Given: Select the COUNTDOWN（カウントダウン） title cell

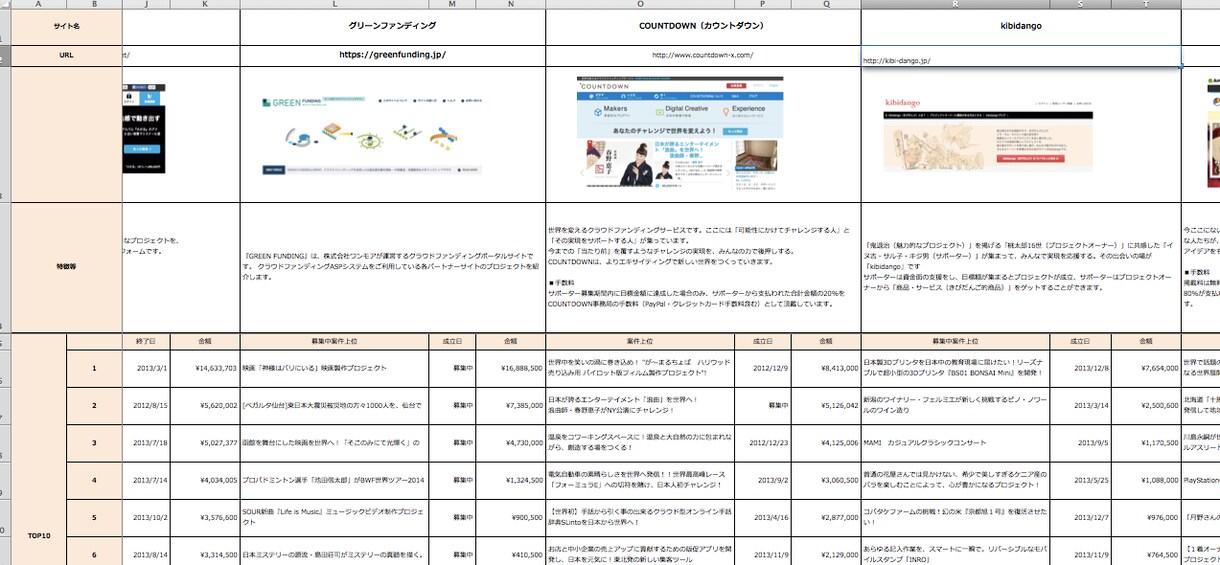Looking at the screenshot, I should pyautogui.click(x=703, y=27).
